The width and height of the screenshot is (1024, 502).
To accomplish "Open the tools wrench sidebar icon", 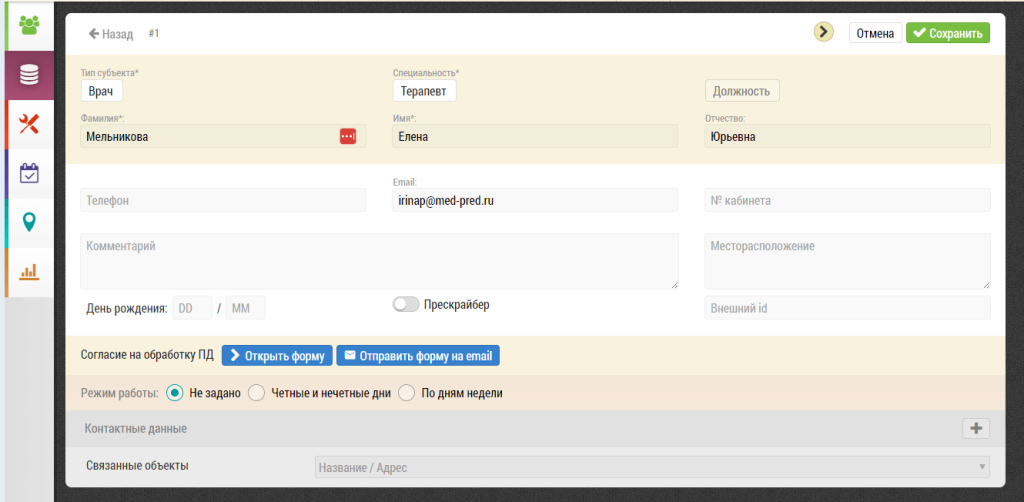I will (x=29, y=123).
